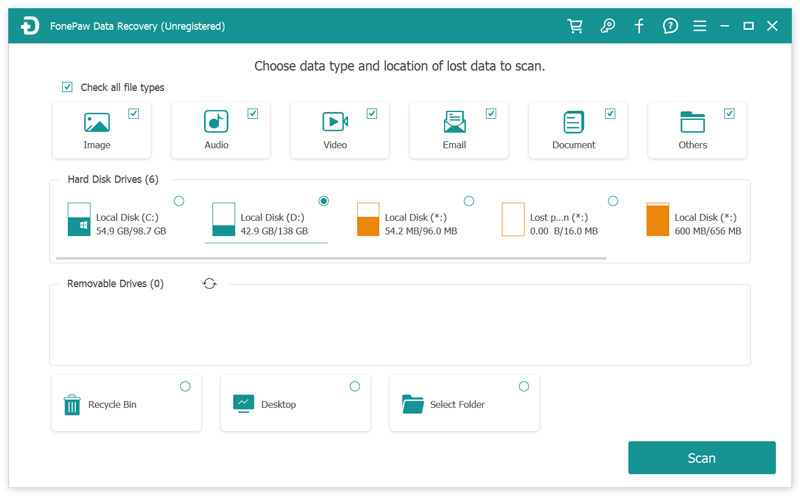The image size is (800, 496).
Task: Click the Video file type tile
Action: click(335, 130)
